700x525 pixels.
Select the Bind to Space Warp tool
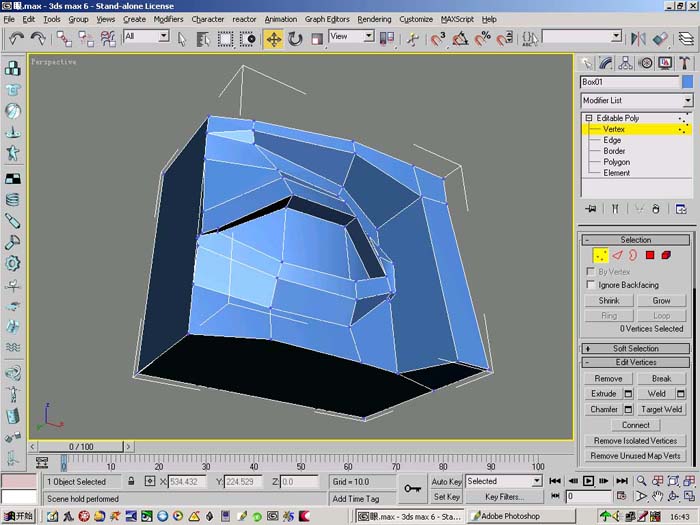click(108, 39)
